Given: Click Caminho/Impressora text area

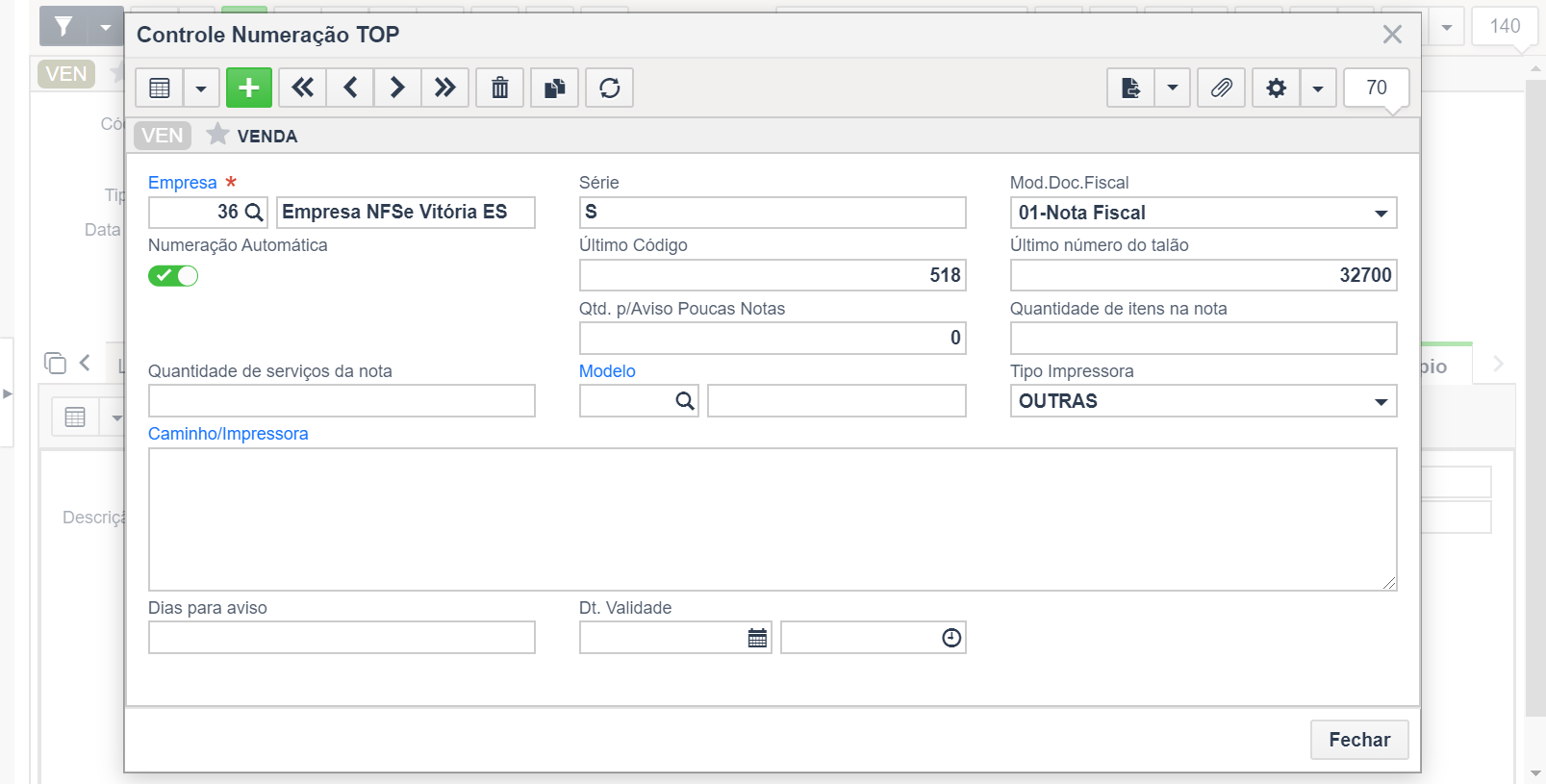Looking at the screenshot, I should 773,519.
